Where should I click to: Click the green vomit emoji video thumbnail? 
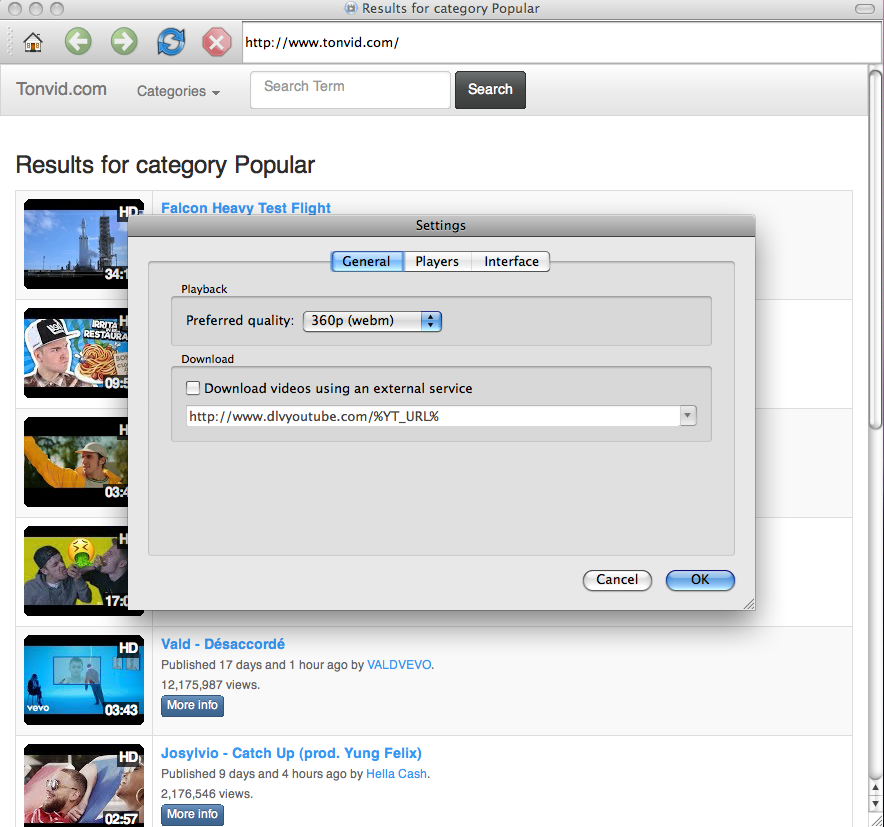(x=76, y=571)
